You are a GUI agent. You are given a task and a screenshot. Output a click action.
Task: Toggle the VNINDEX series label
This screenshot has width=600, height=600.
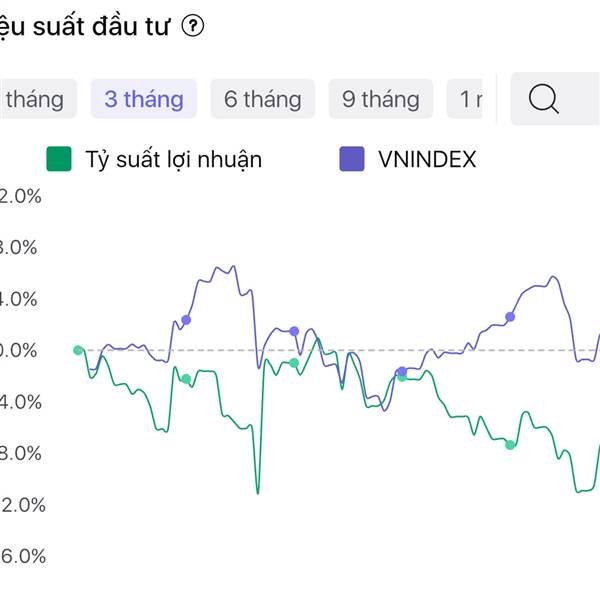(428, 158)
